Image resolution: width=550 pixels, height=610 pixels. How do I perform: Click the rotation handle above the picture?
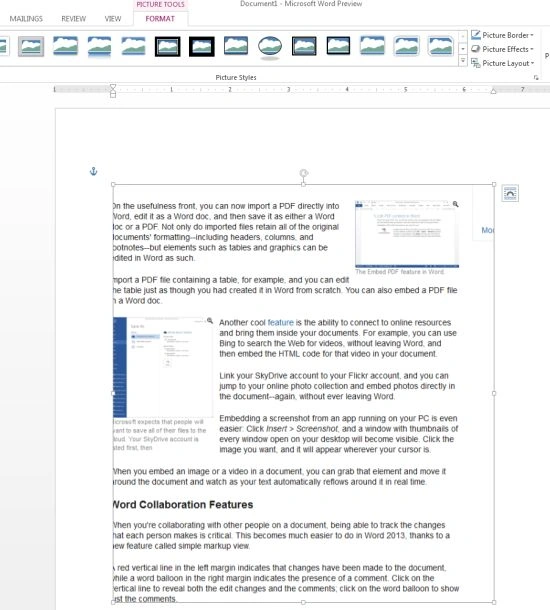click(303, 173)
